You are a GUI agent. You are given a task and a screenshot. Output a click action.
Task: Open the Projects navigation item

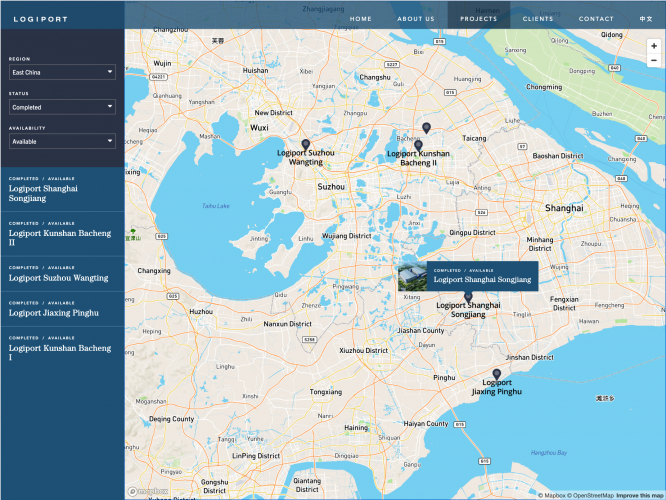[479, 19]
